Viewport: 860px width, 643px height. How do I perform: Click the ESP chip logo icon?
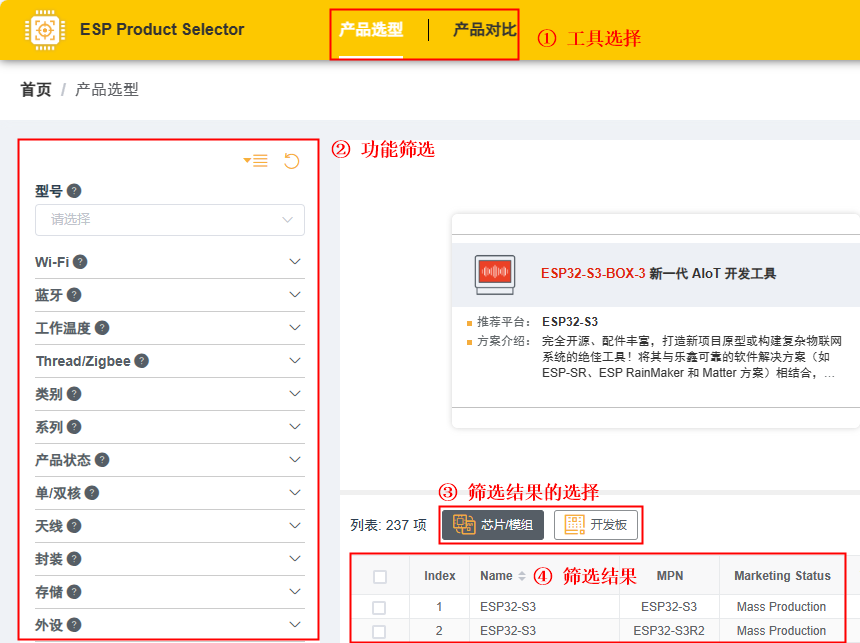coord(43,30)
